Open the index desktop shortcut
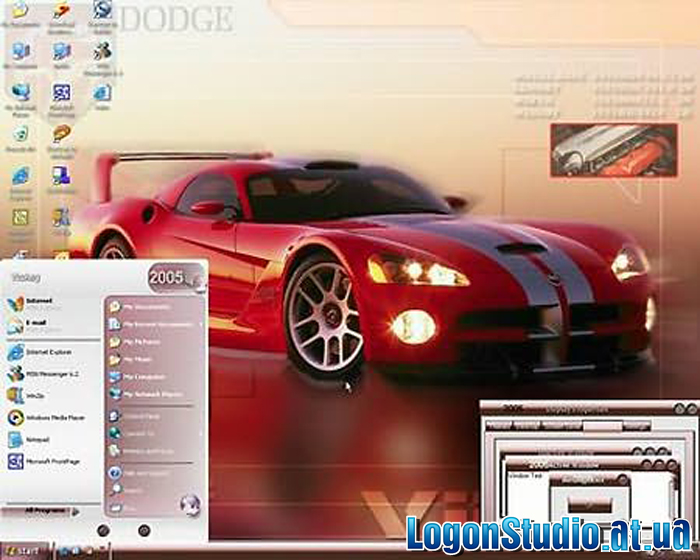Screen dimensions: 700x560 [102, 97]
